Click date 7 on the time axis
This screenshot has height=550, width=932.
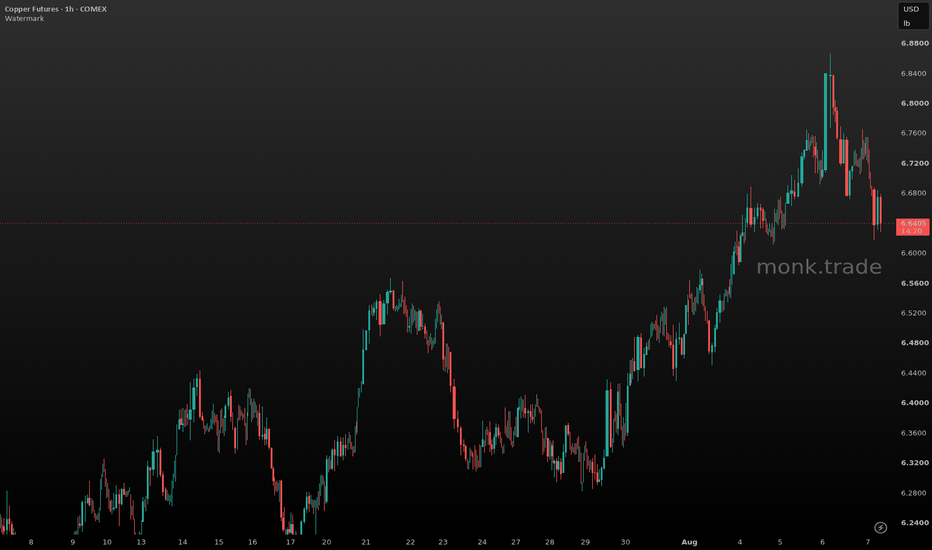(x=868, y=542)
